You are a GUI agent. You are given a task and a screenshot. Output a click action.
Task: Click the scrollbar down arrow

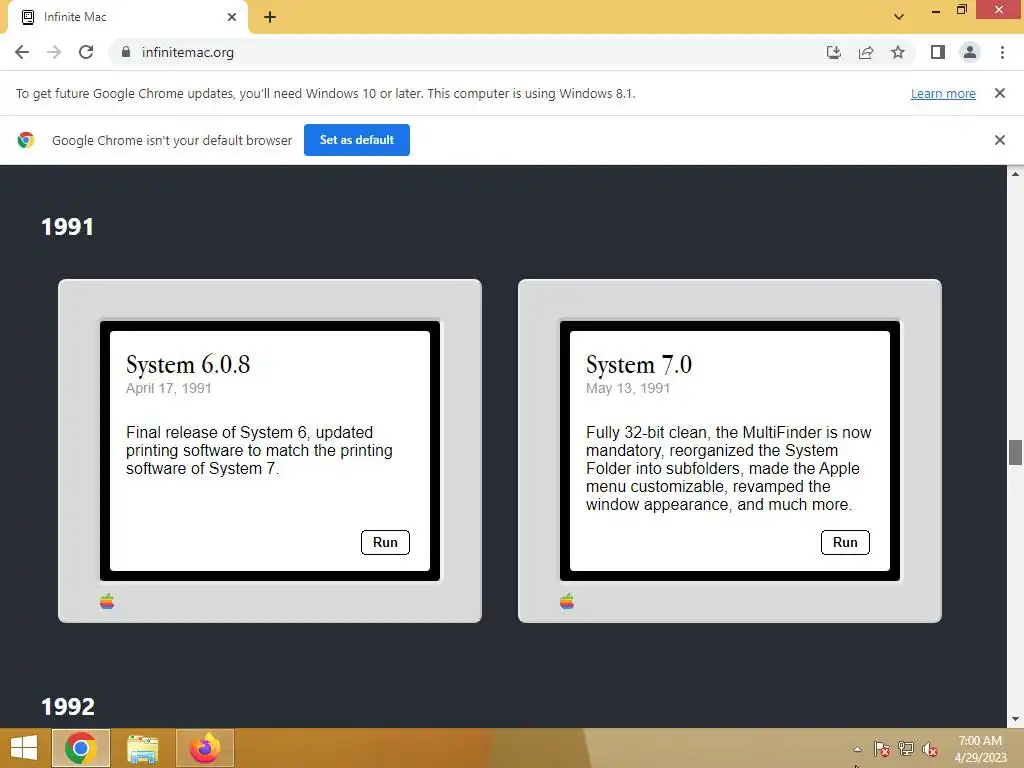pos(1015,719)
